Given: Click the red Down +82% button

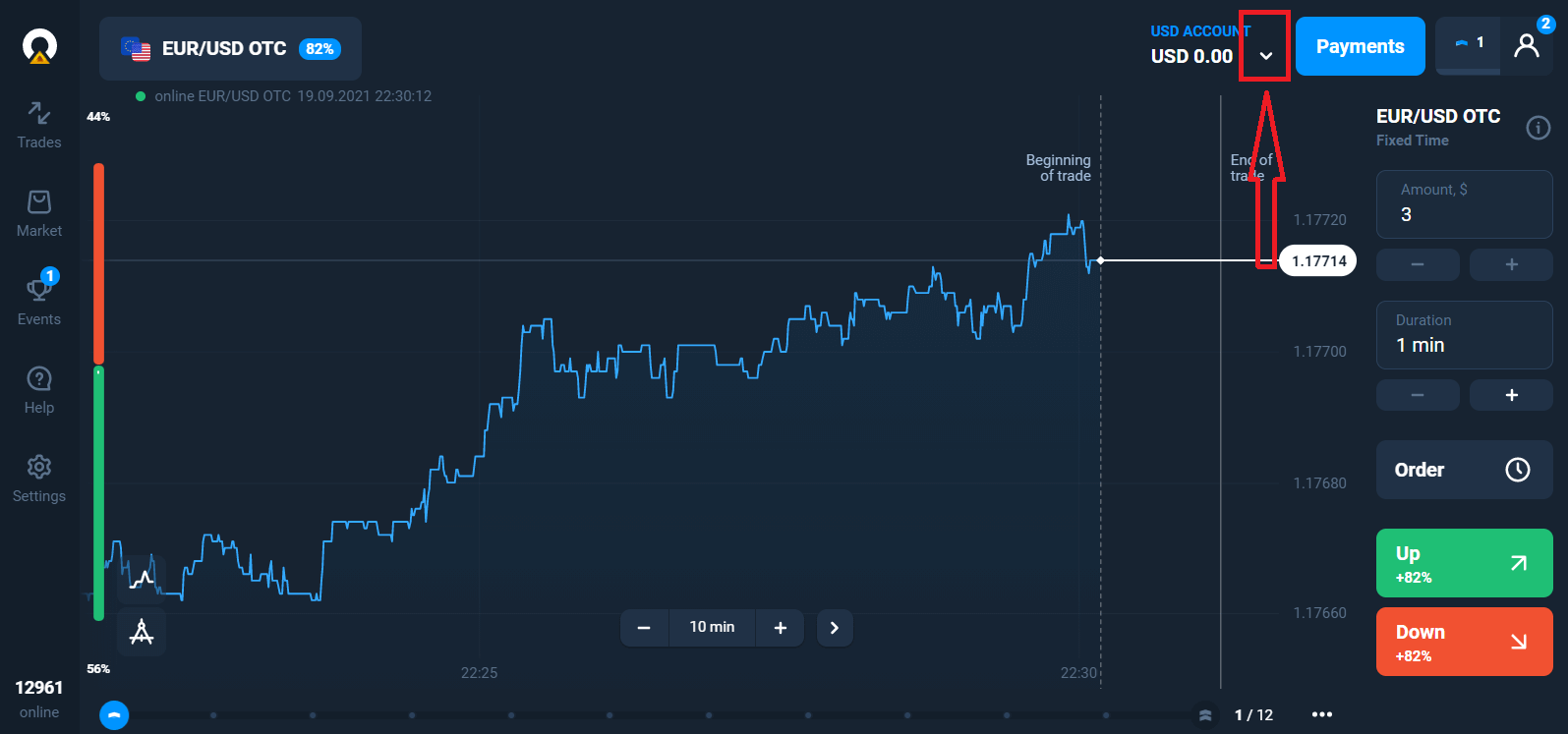Looking at the screenshot, I should [x=1464, y=641].
